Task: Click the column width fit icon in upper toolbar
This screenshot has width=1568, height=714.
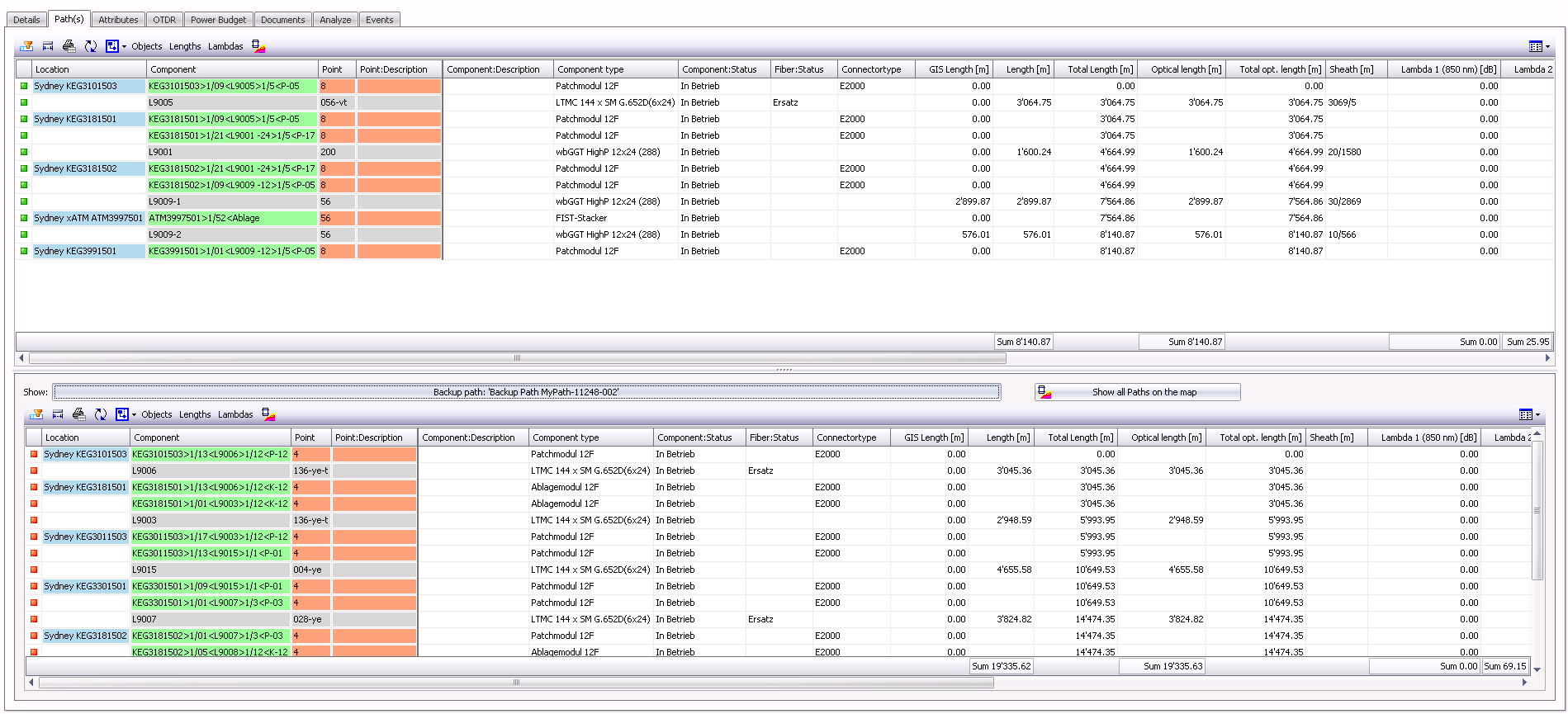Action: click(x=48, y=46)
